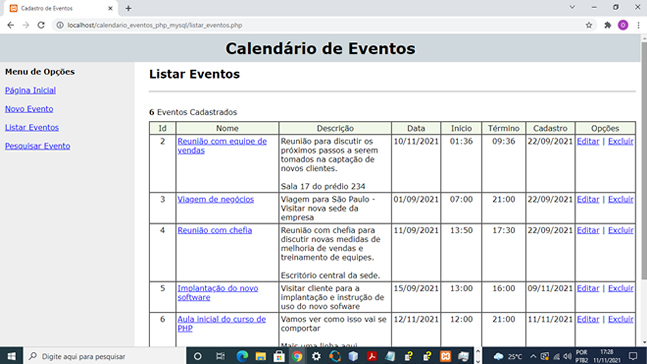Click the Descrição column header
The image size is (647, 364).
pos(335,128)
